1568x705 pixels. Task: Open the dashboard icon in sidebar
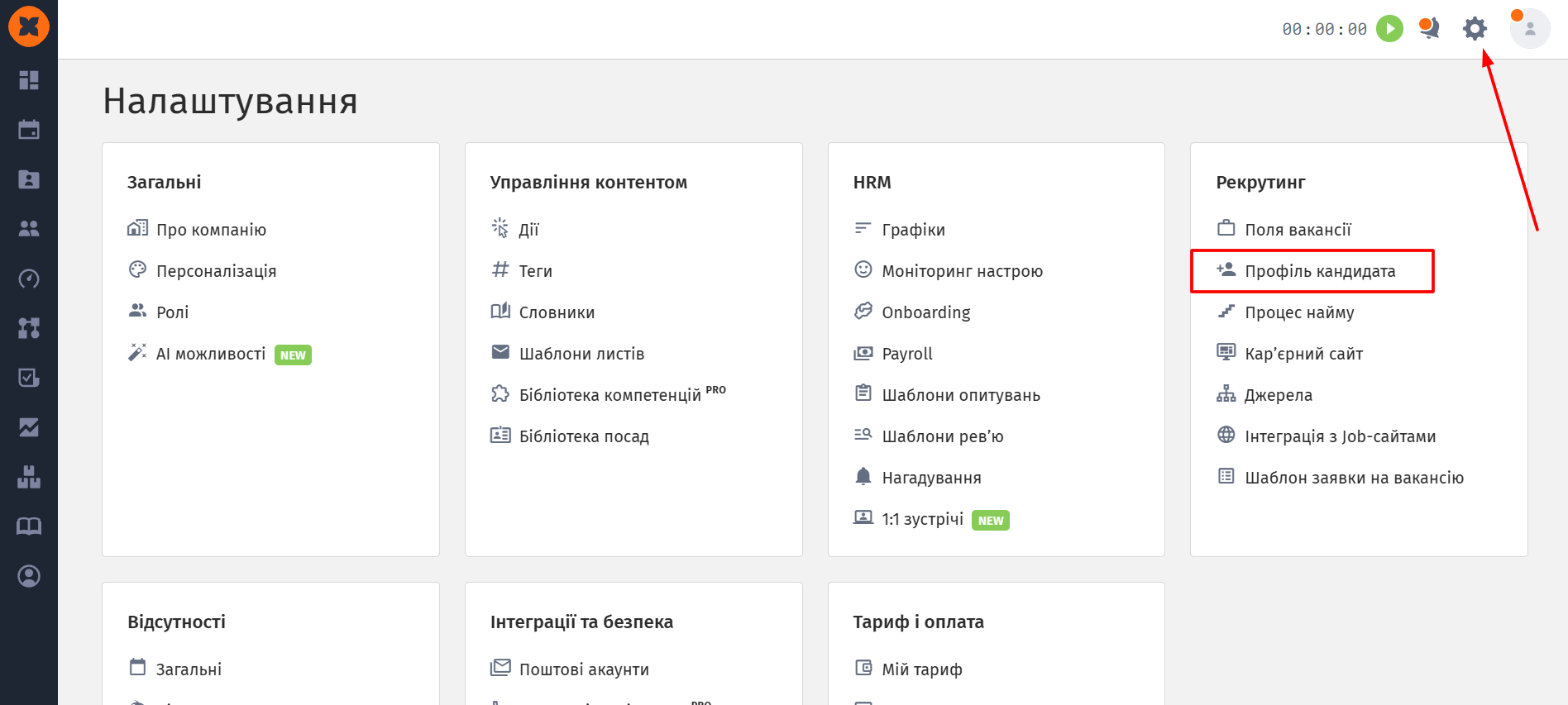pos(29,80)
